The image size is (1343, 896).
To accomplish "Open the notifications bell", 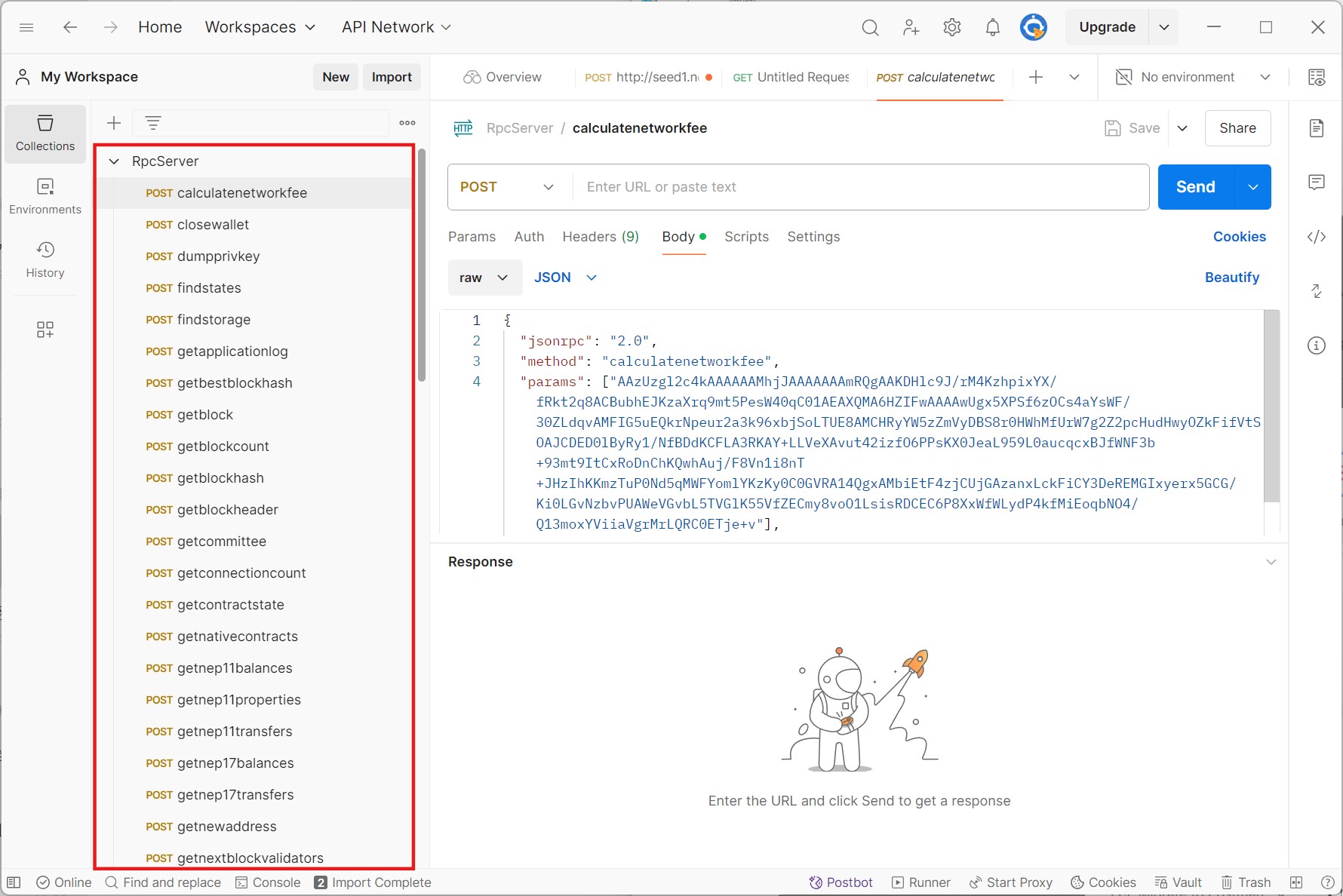I will click(993, 27).
